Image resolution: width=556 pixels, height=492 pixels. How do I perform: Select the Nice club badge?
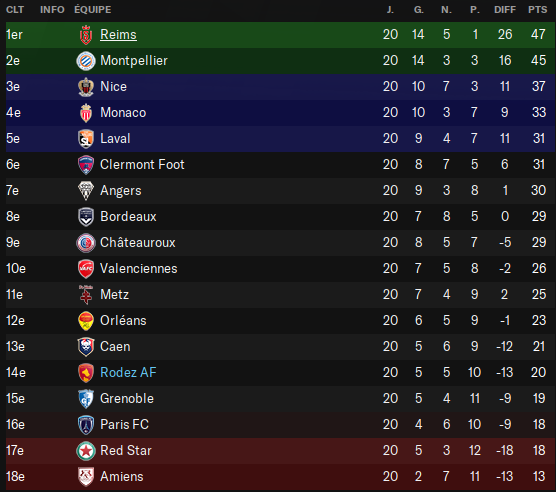(86, 87)
